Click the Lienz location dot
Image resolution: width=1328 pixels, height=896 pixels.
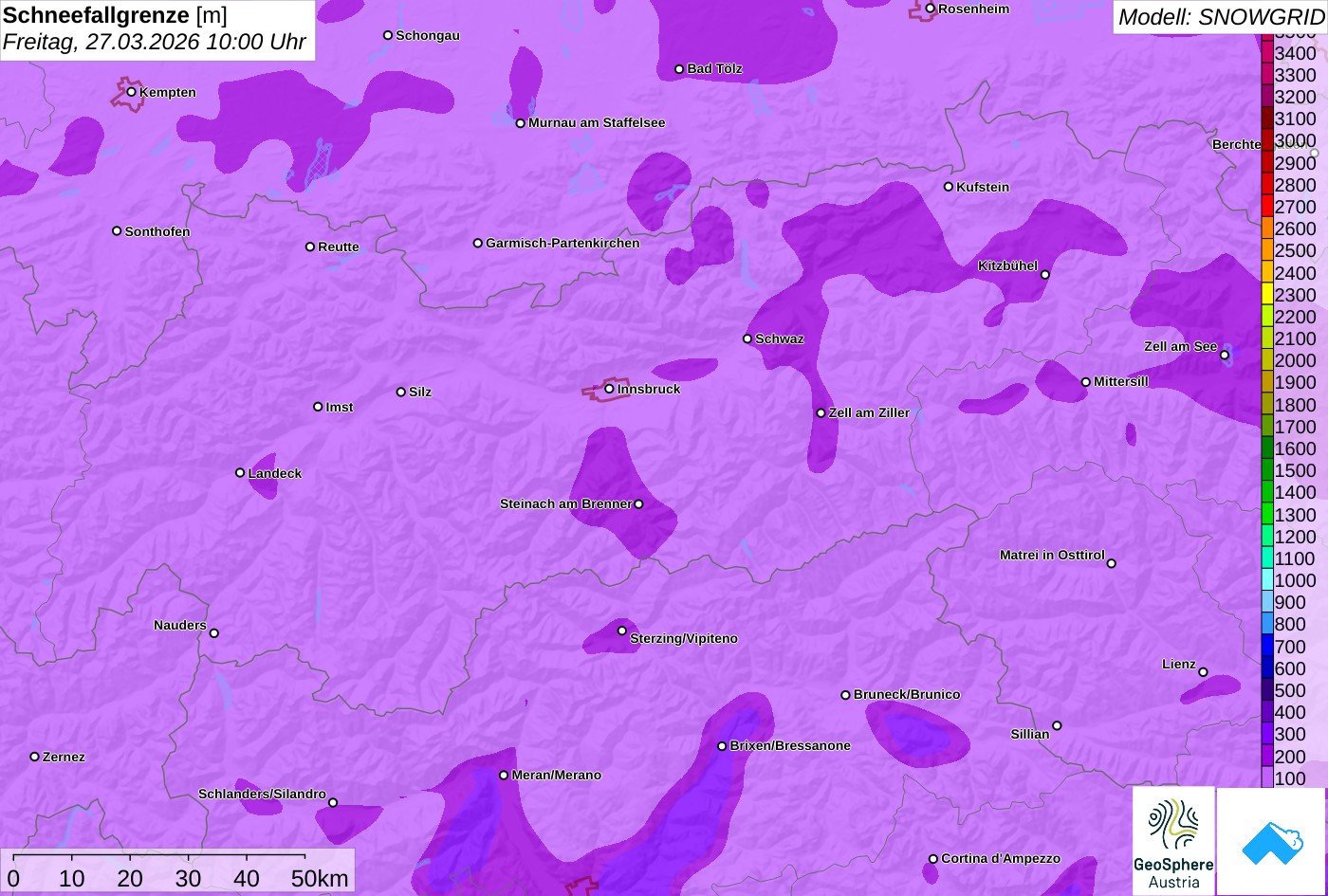coord(1203,672)
